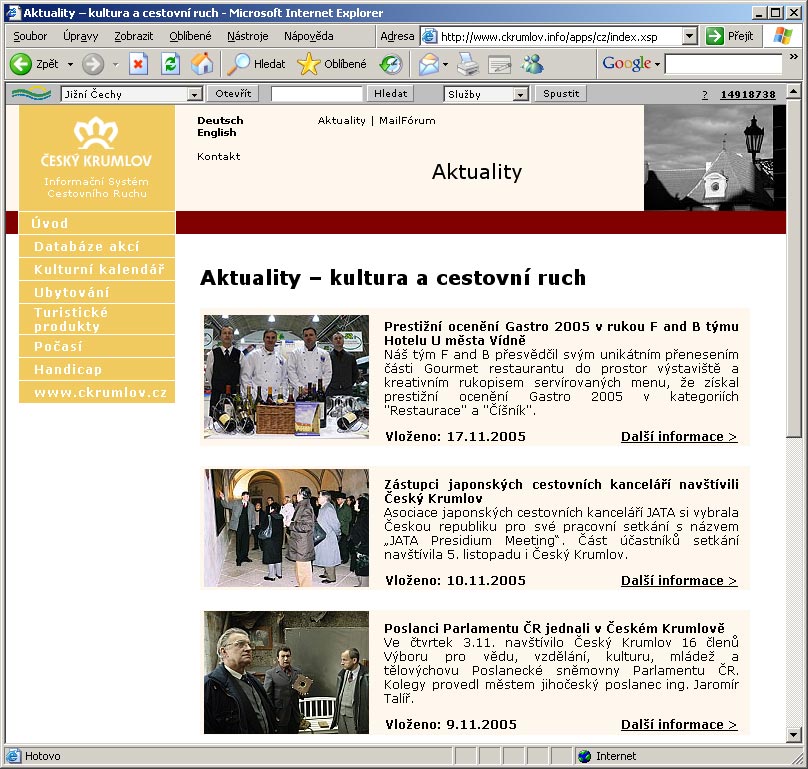808x769 pixels.
Task: Switch to the English language link
Action: (216, 132)
